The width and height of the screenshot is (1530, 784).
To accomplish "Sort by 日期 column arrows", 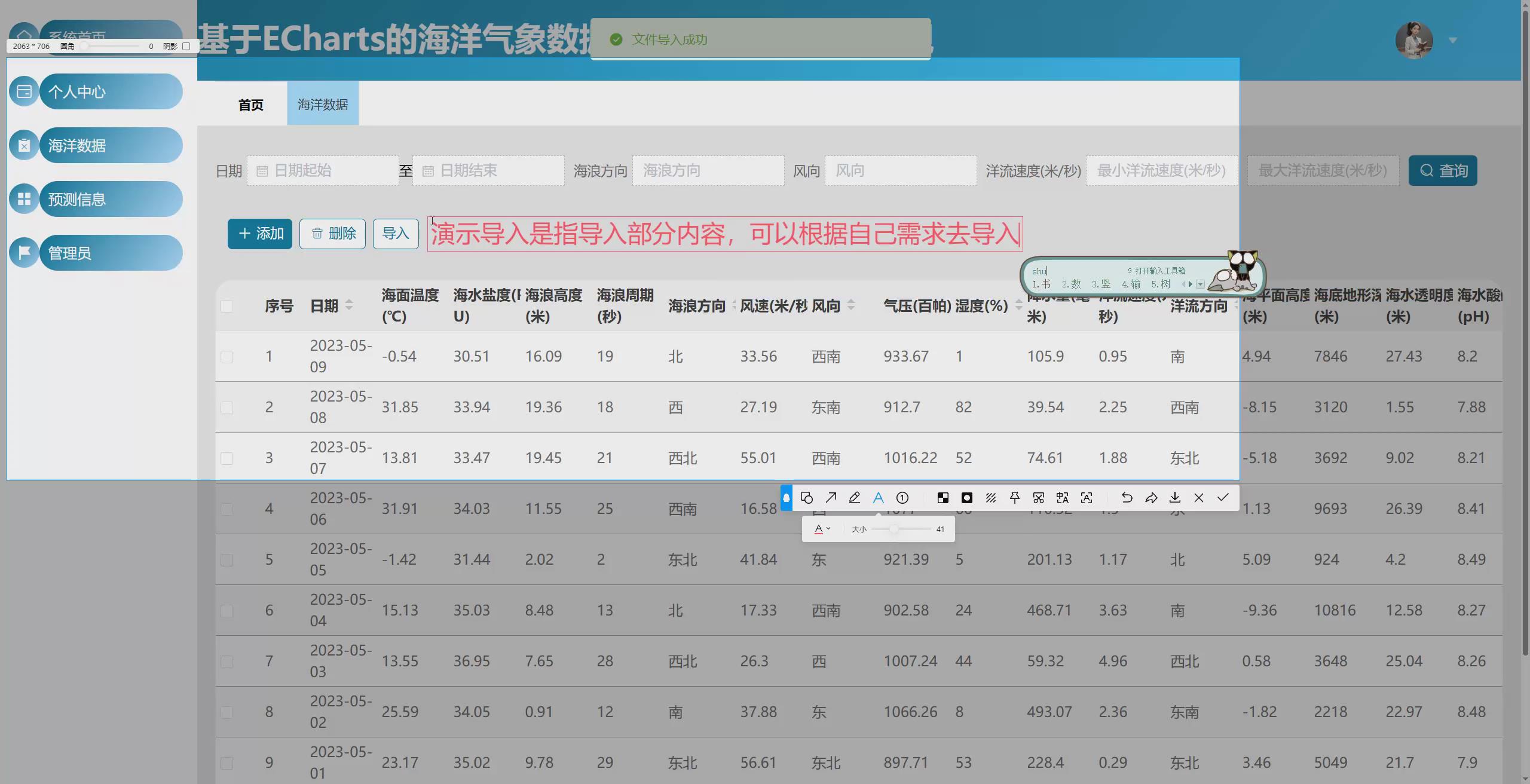I will coord(349,305).
